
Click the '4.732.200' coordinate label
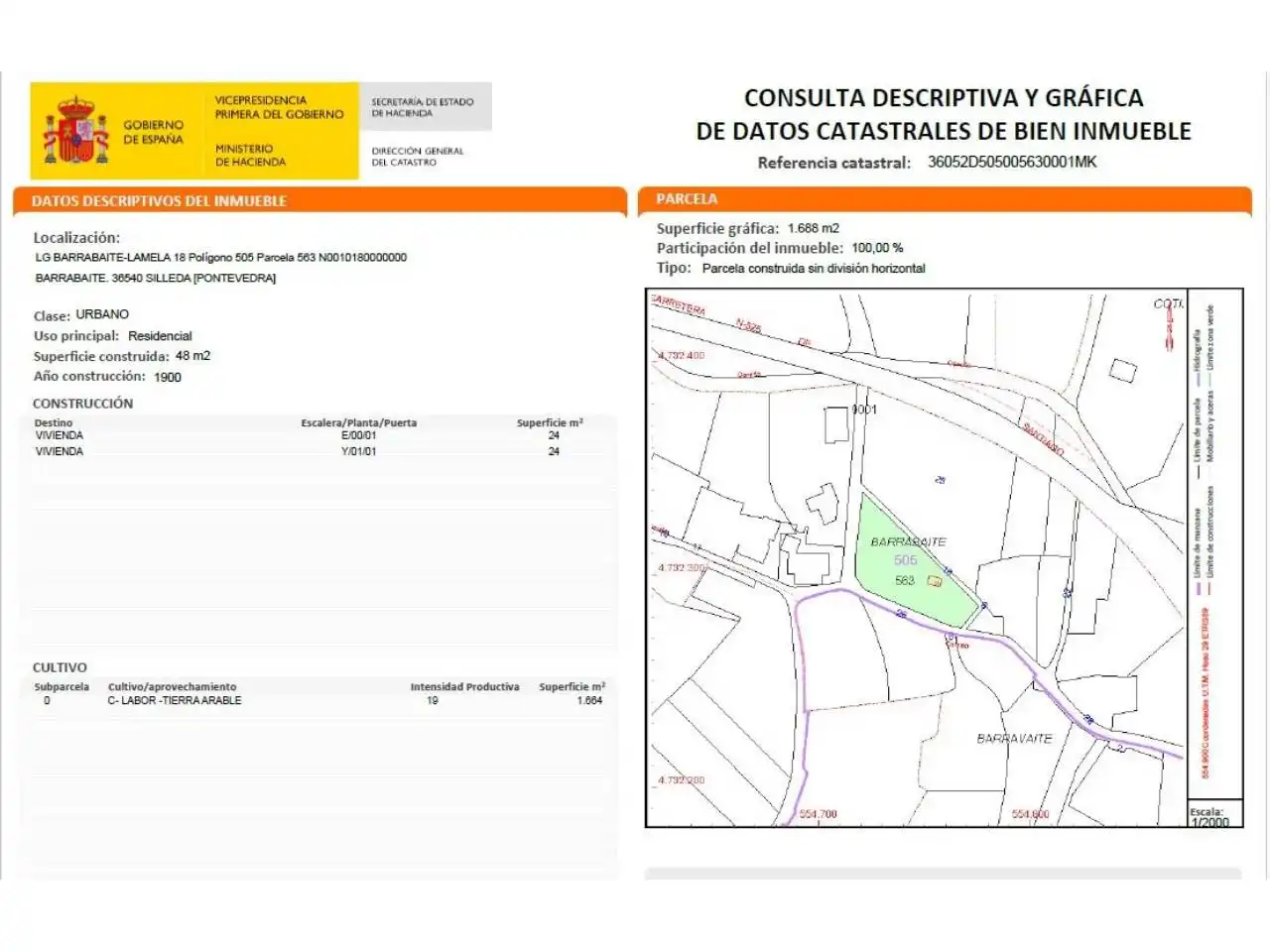[x=681, y=780]
